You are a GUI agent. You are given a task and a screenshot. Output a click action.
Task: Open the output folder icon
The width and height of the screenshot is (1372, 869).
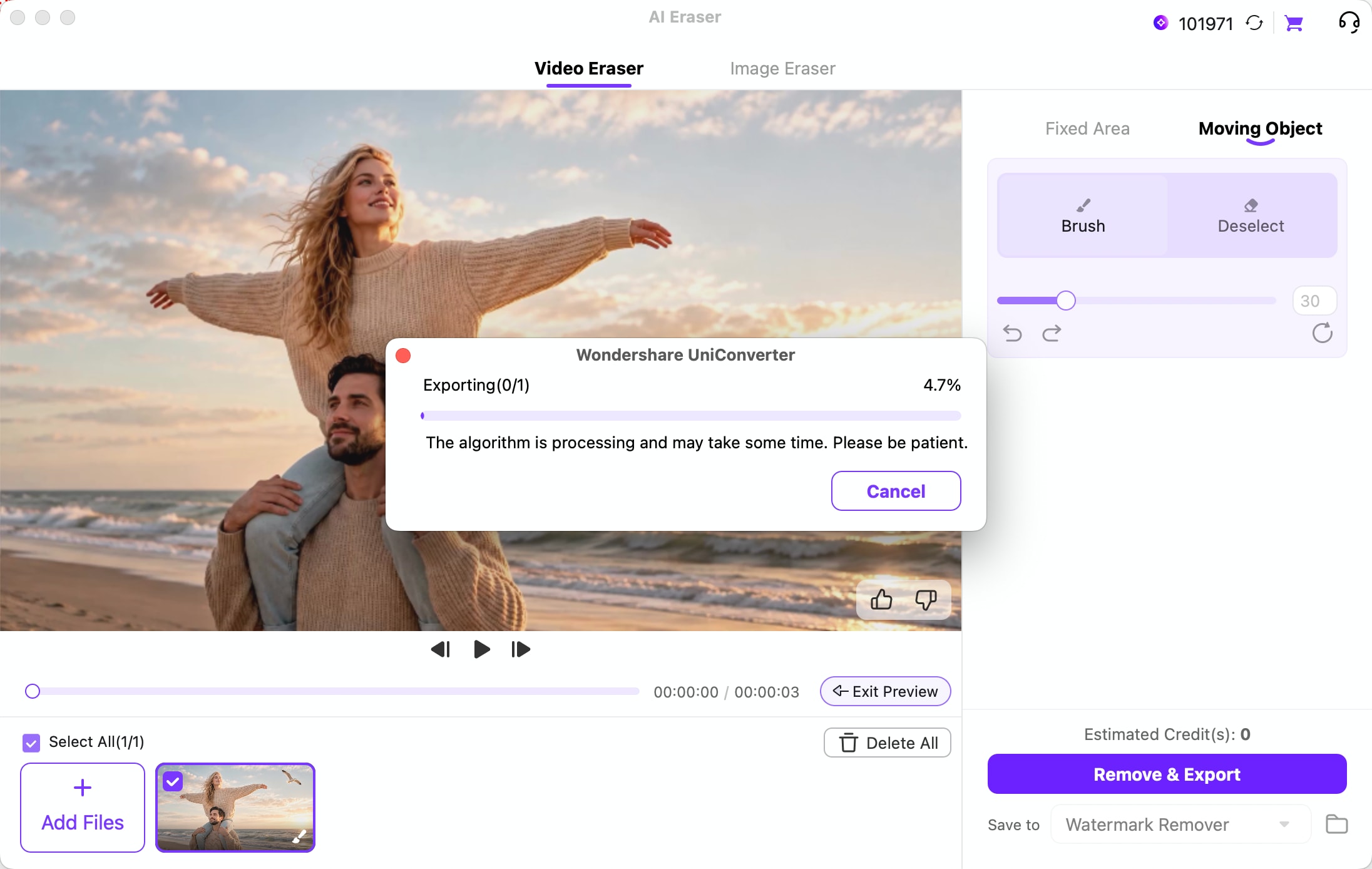pyautogui.click(x=1336, y=824)
